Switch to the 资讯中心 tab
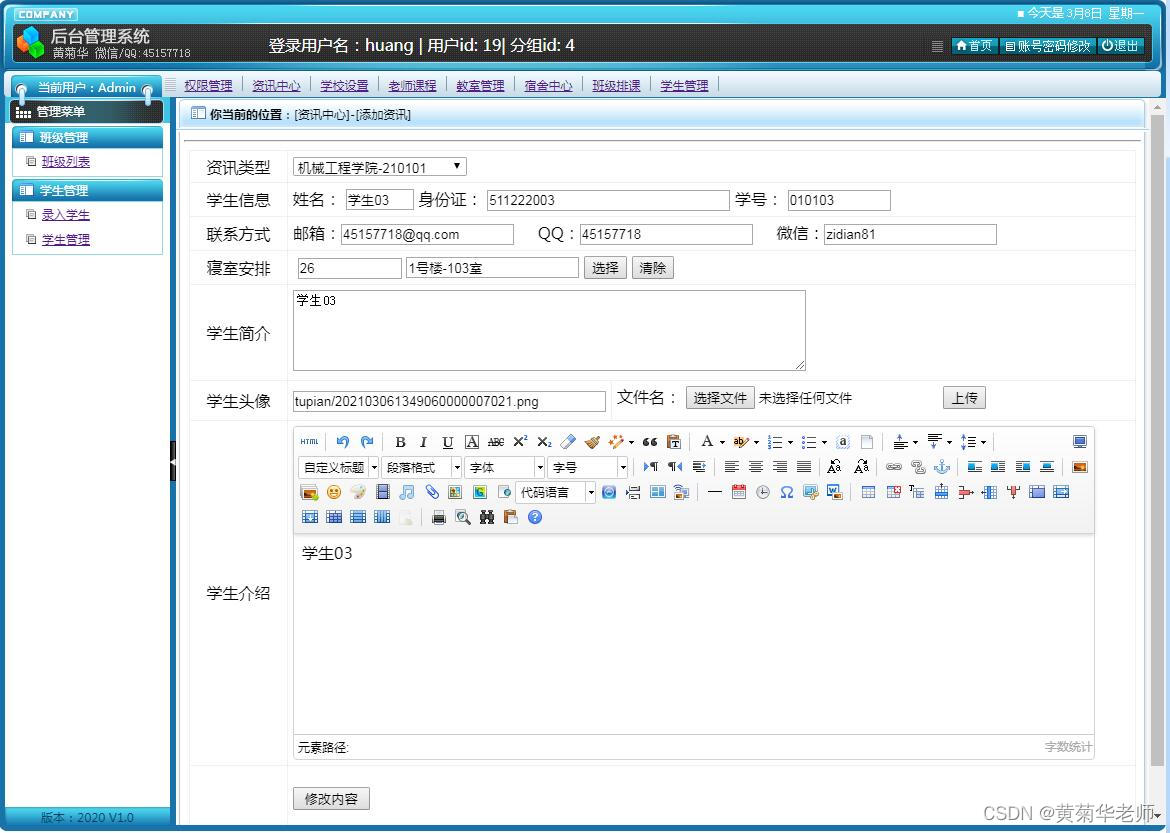 tap(276, 85)
